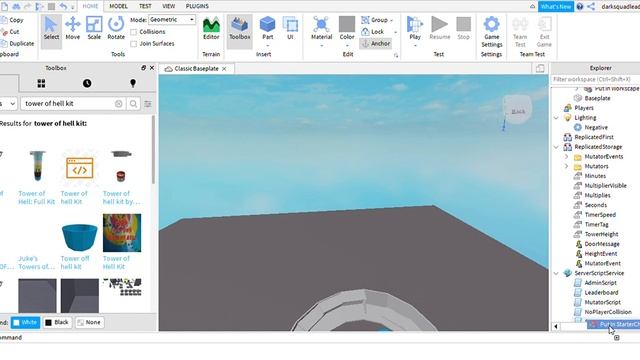
Task: Open the Lock dropdown arrow
Action: [395, 32]
